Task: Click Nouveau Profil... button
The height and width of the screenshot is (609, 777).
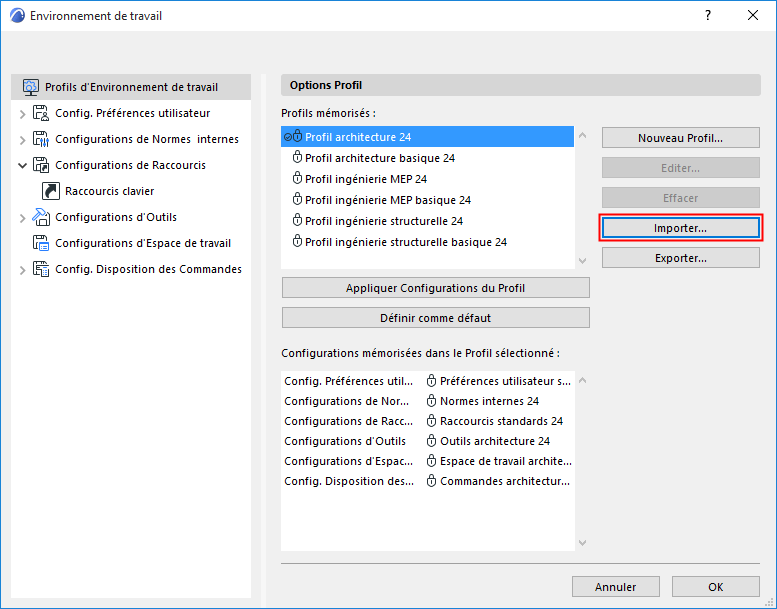Action: (x=680, y=138)
